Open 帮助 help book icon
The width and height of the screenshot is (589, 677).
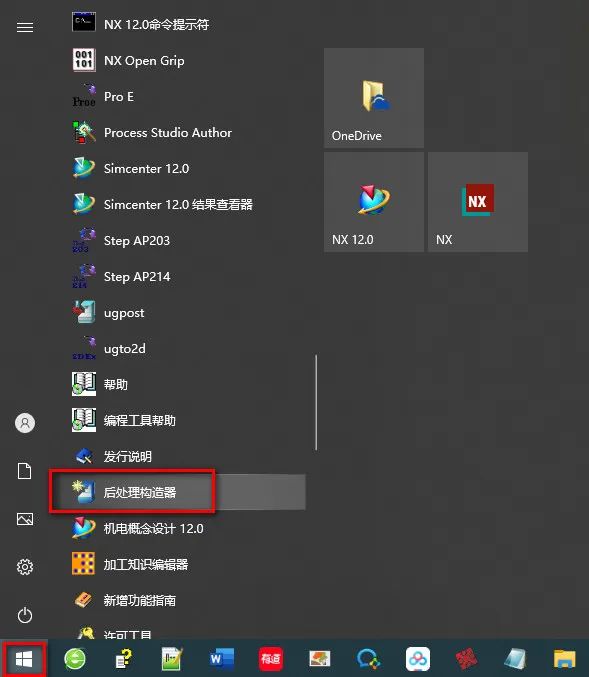click(83, 384)
